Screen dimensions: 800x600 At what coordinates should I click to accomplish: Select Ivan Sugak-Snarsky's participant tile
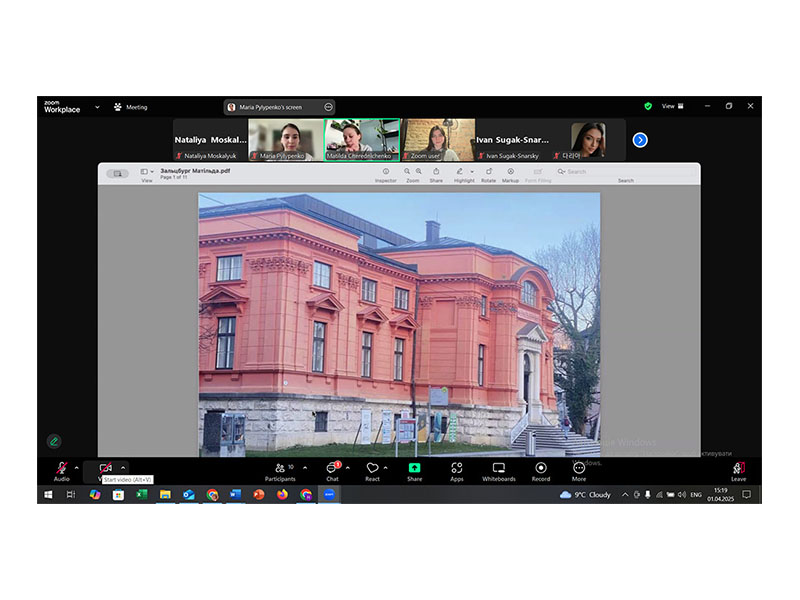click(x=513, y=140)
